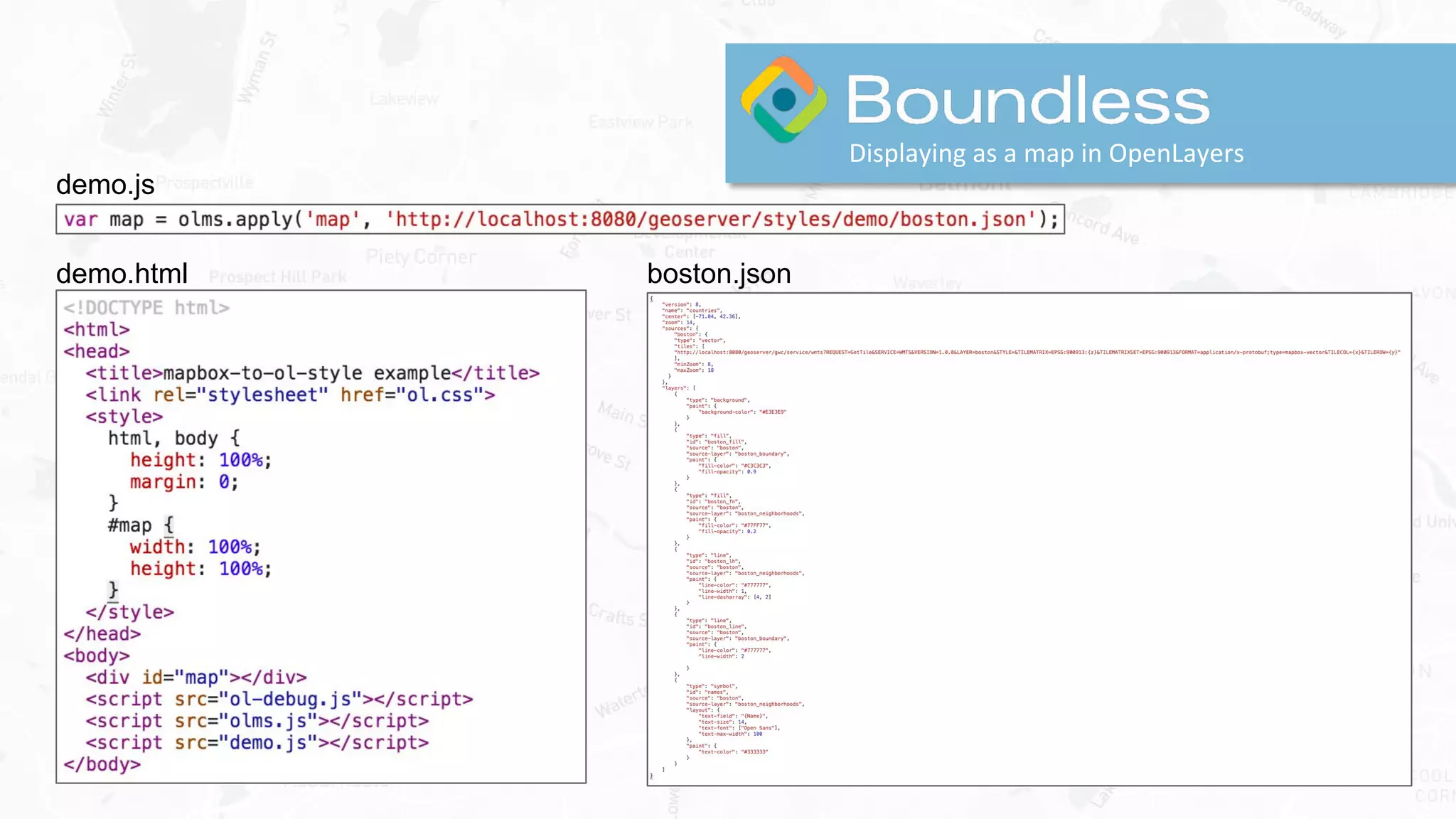The height and width of the screenshot is (819, 1456).
Task: Click the demo.js heading label
Action: tap(105, 185)
